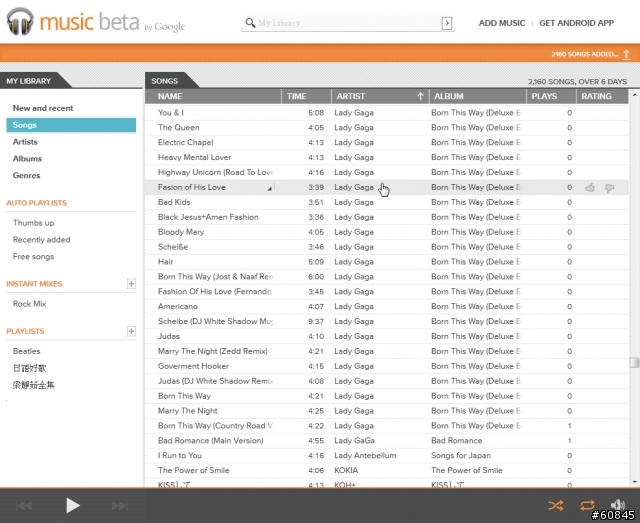Open Artists view

click(25, 142)
